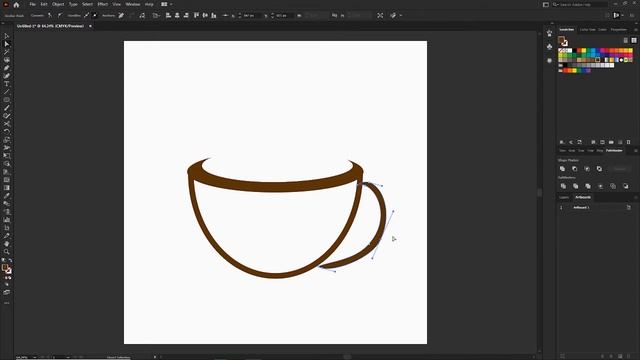Select the Eyedropper tool
640x360 pixels.
pos(7,196)
